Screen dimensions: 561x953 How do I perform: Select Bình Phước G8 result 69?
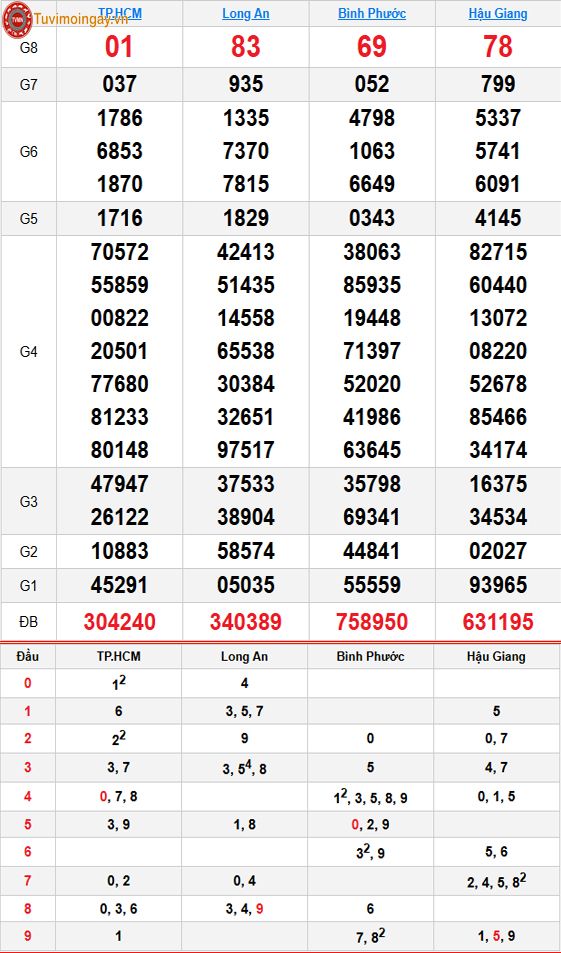(372, 47)
